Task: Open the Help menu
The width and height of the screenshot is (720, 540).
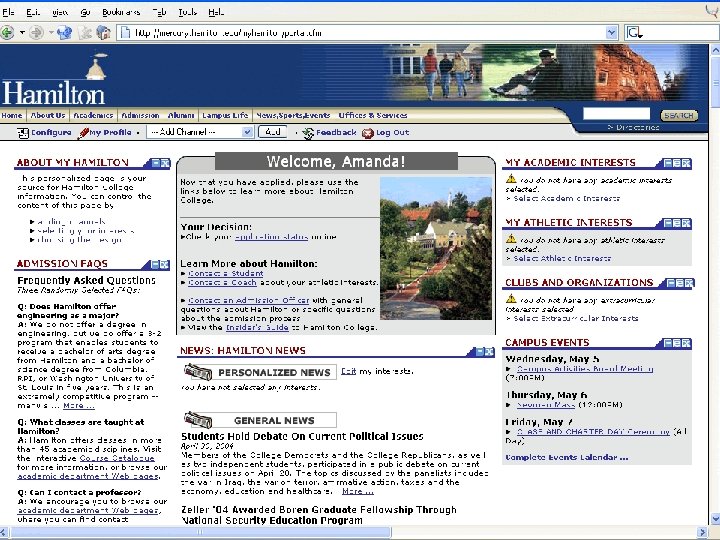Action: point(216,12)
